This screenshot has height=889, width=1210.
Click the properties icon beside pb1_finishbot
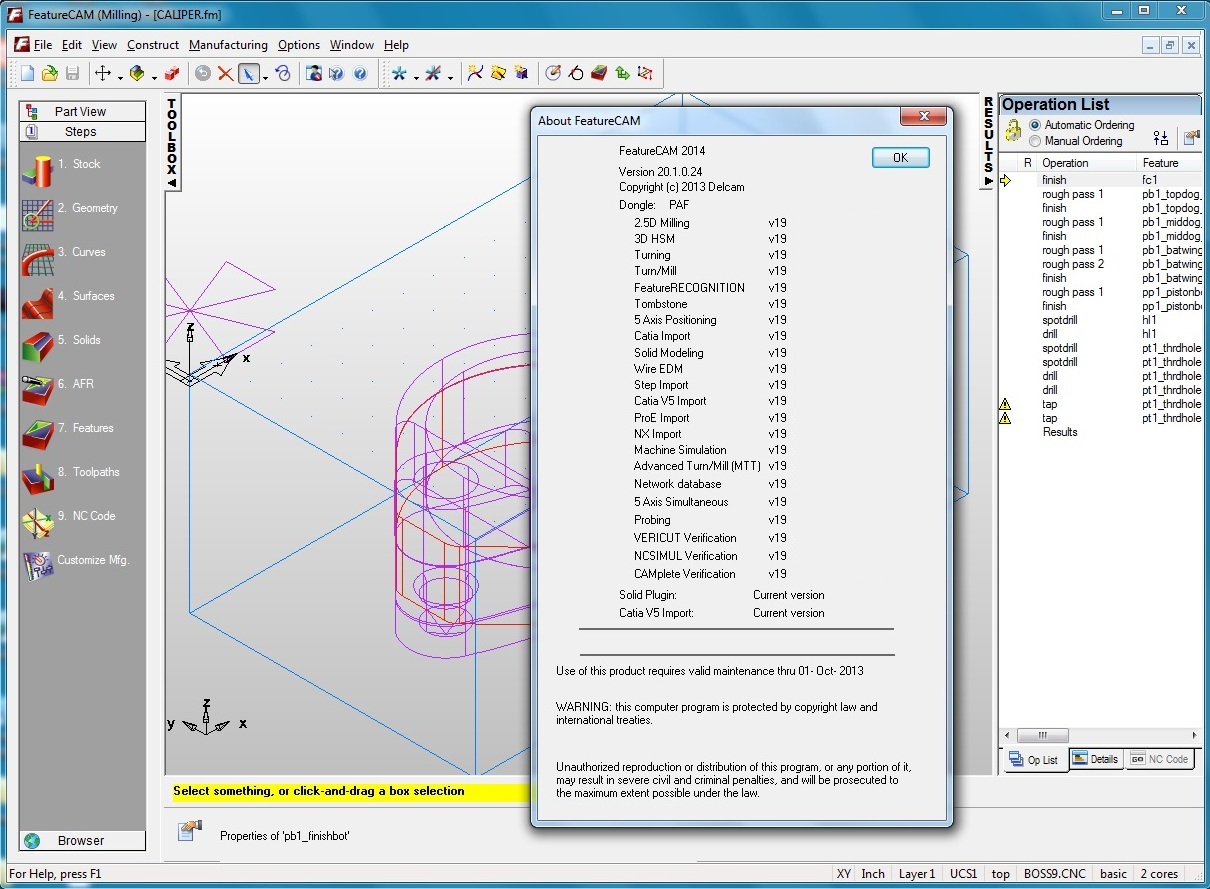point(189,831)
